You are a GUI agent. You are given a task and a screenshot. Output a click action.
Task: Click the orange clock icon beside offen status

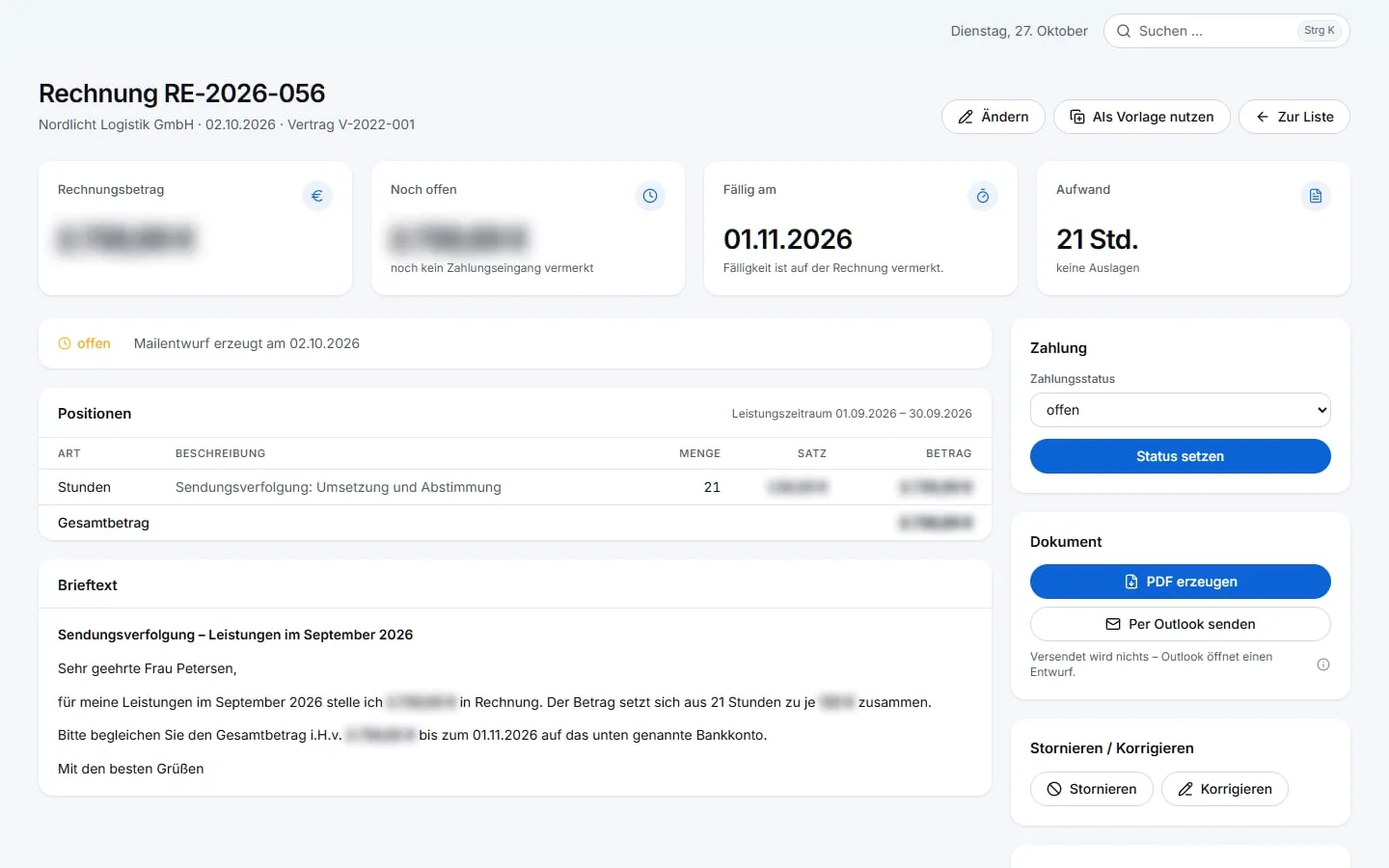[x=65, y=343]
